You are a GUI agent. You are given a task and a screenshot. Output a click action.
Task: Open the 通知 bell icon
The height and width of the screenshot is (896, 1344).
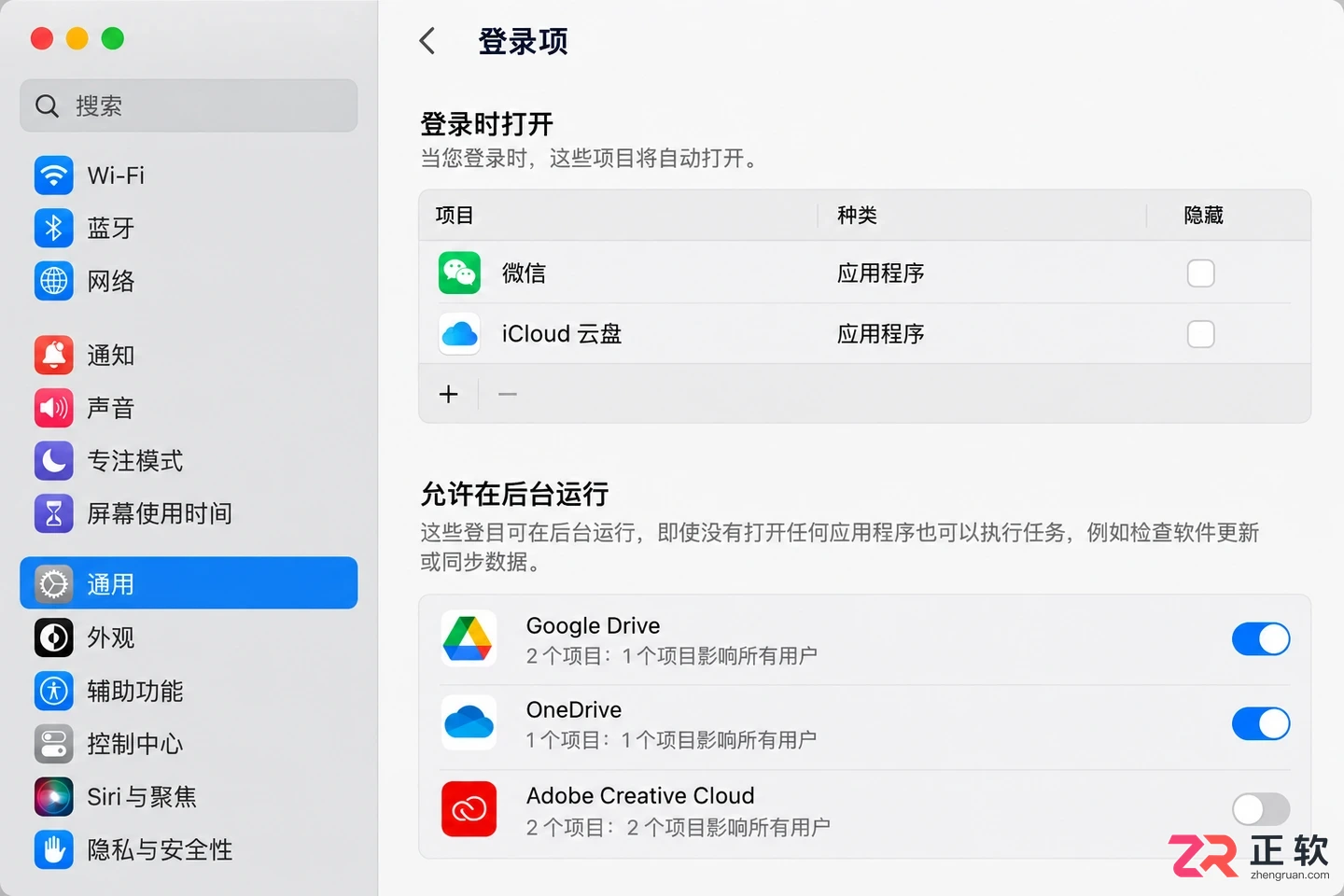click(x=53, y=355)
